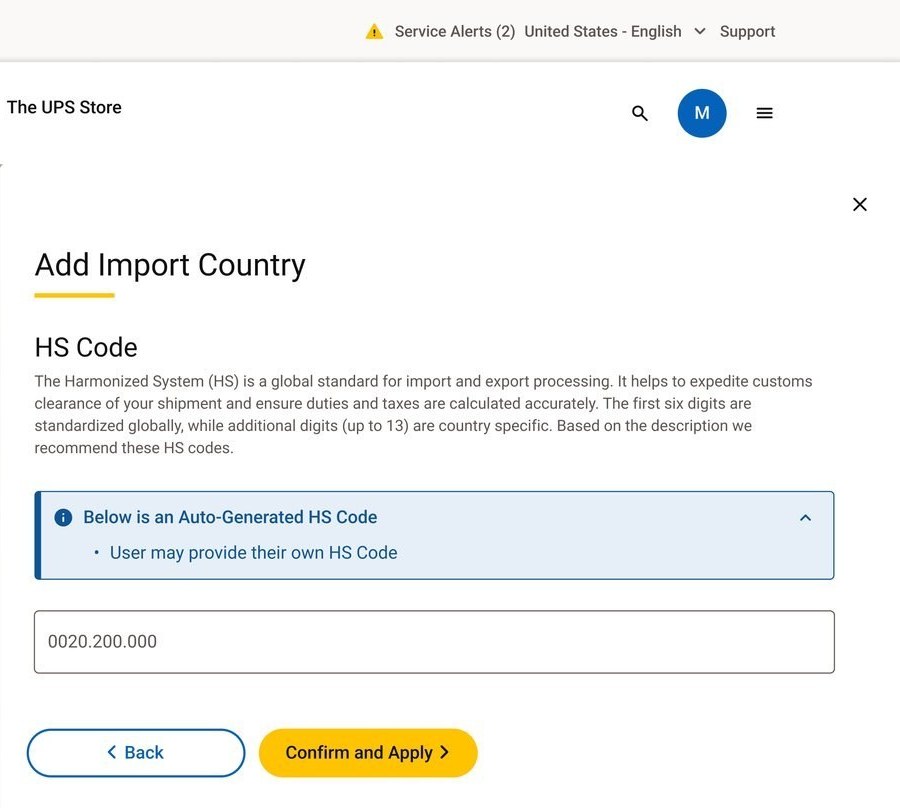900x808 pixels.
Task: Open the Service Alerts (2) link
Action: (x=455, y=32)
